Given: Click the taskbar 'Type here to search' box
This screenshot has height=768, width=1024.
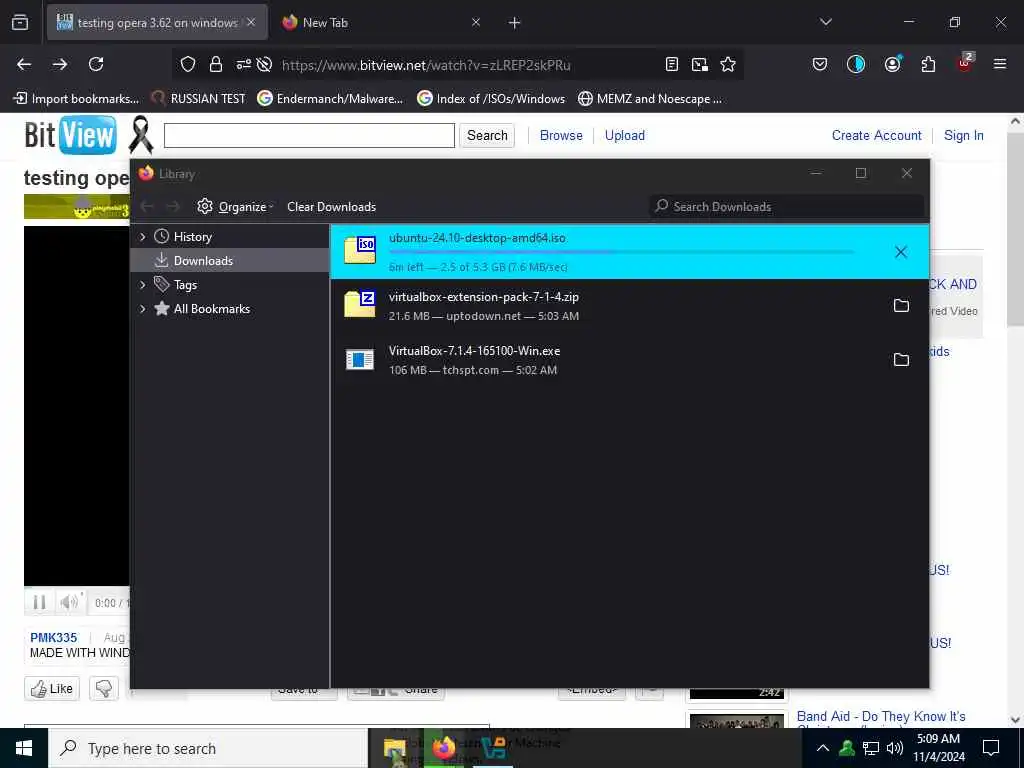Looking at the screenshot, I should click(208, 748).
